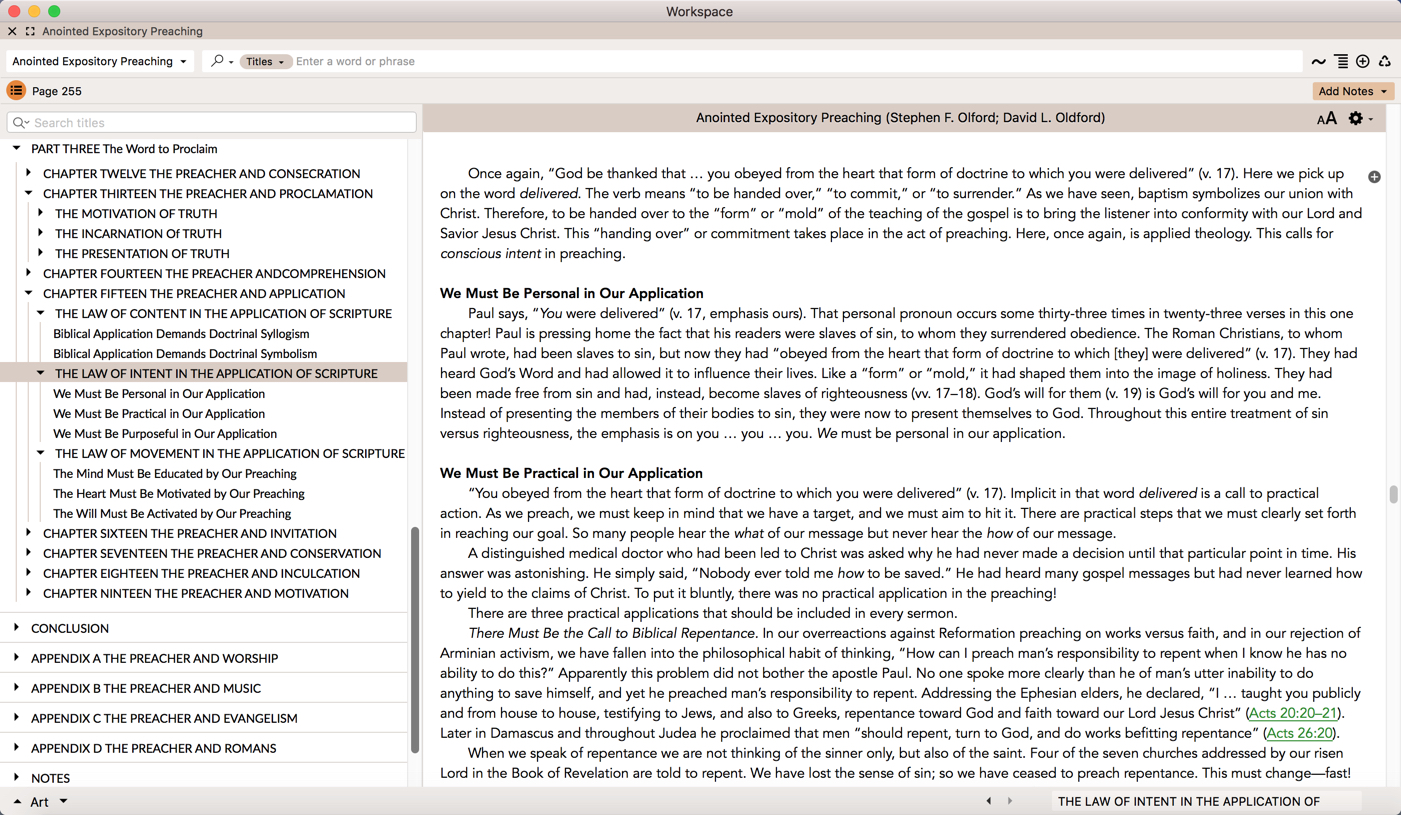Open the text size AA control
Viewport: 1401px width, 815px height.
pyautogui.click(x=1327, y=118)
